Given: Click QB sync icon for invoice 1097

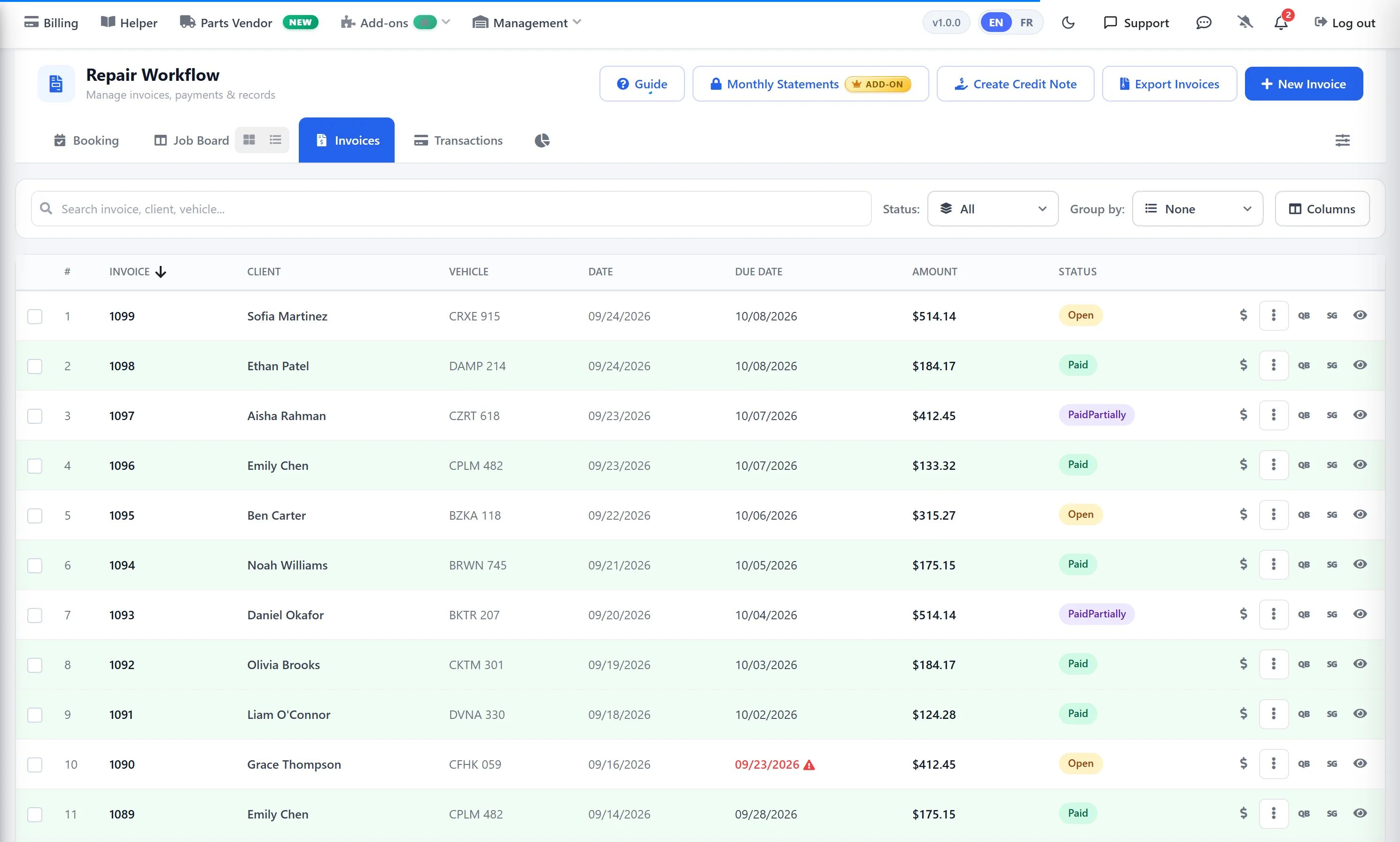Looking at the screenshot, I should coord(1304,415).
